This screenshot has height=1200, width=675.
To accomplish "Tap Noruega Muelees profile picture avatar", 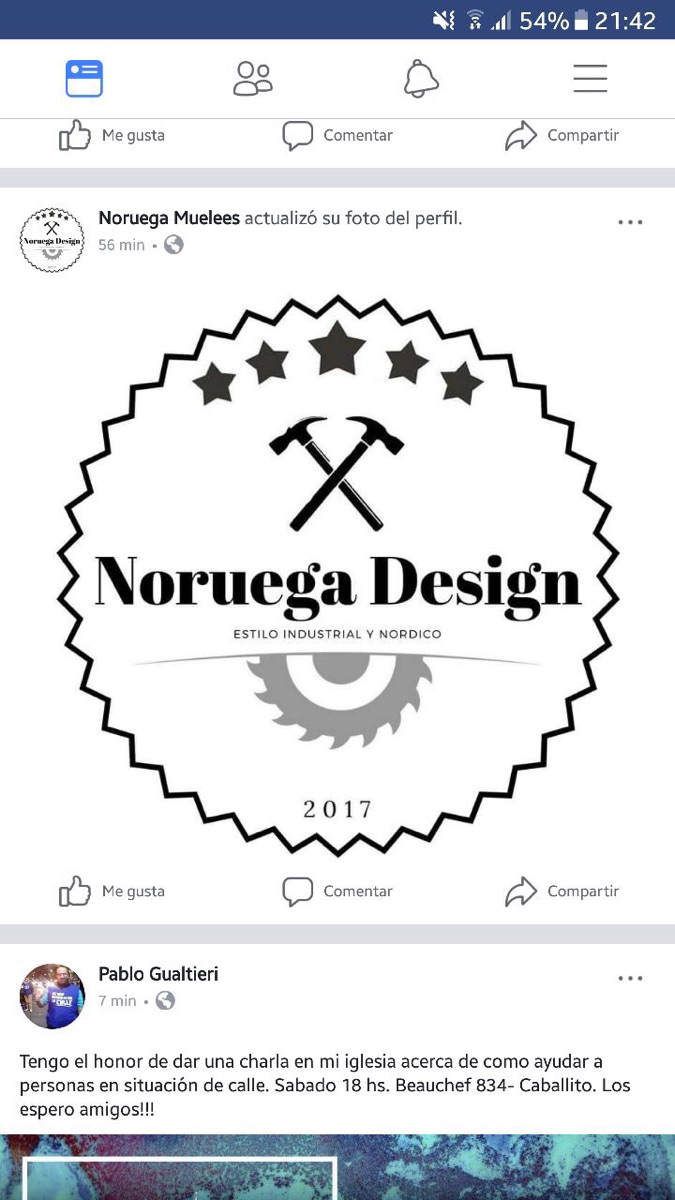I will coord(52,240).
